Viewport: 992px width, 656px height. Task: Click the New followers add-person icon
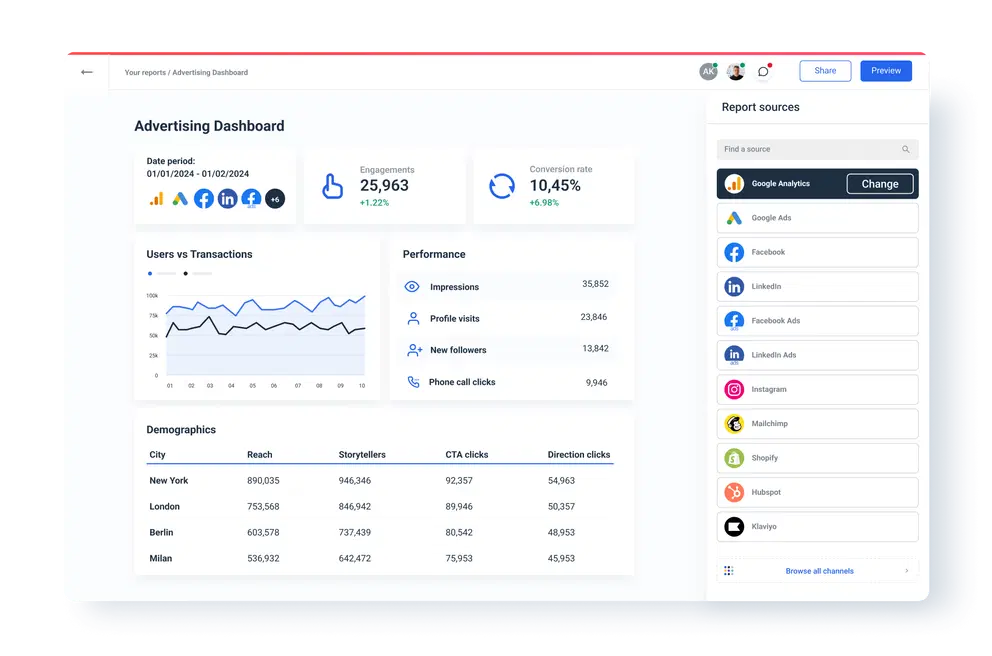pyautogui.click(x=411, y=349)
